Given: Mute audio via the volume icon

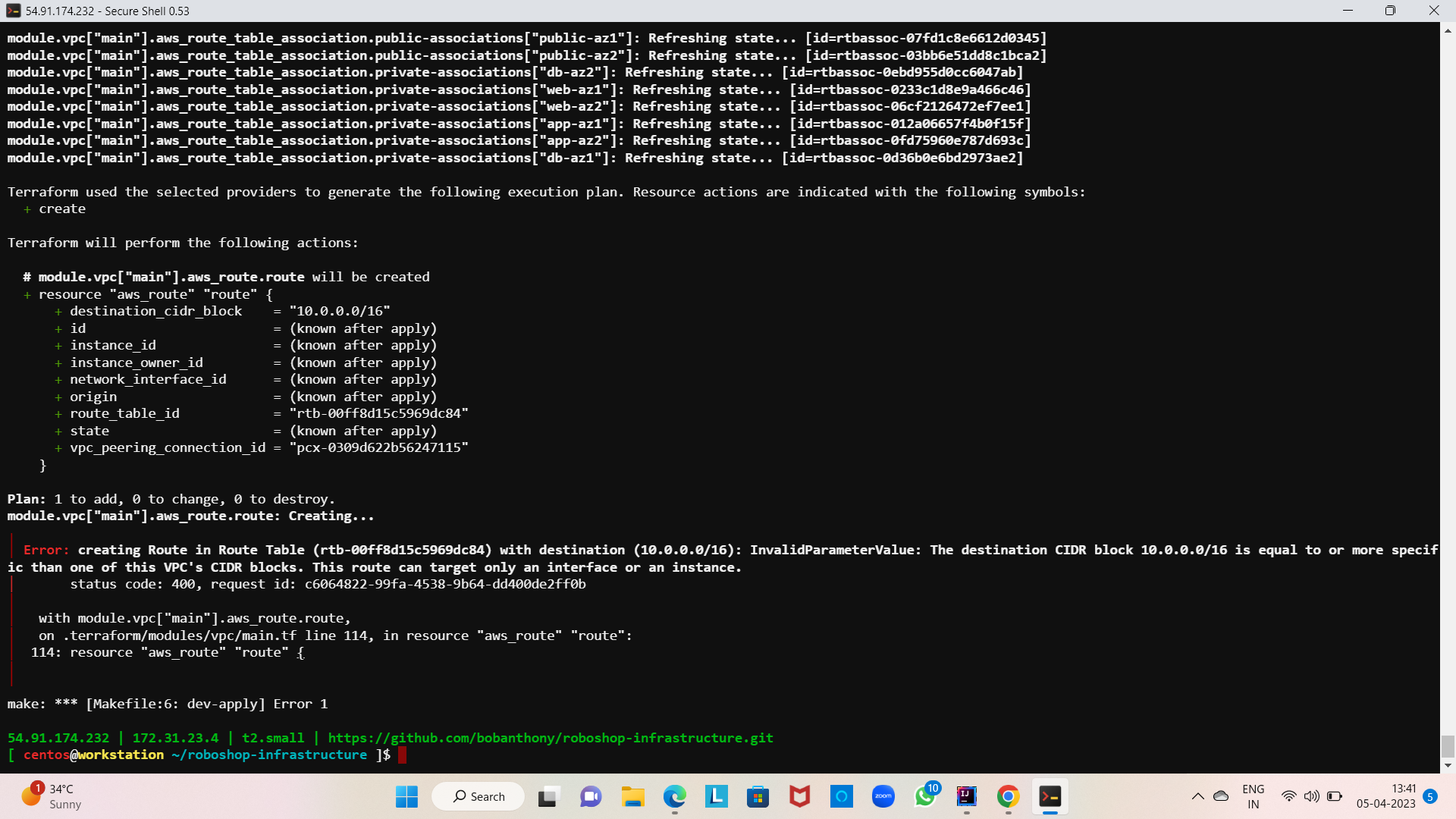Looking at the screenshot, I should [x=1311, y=796].
